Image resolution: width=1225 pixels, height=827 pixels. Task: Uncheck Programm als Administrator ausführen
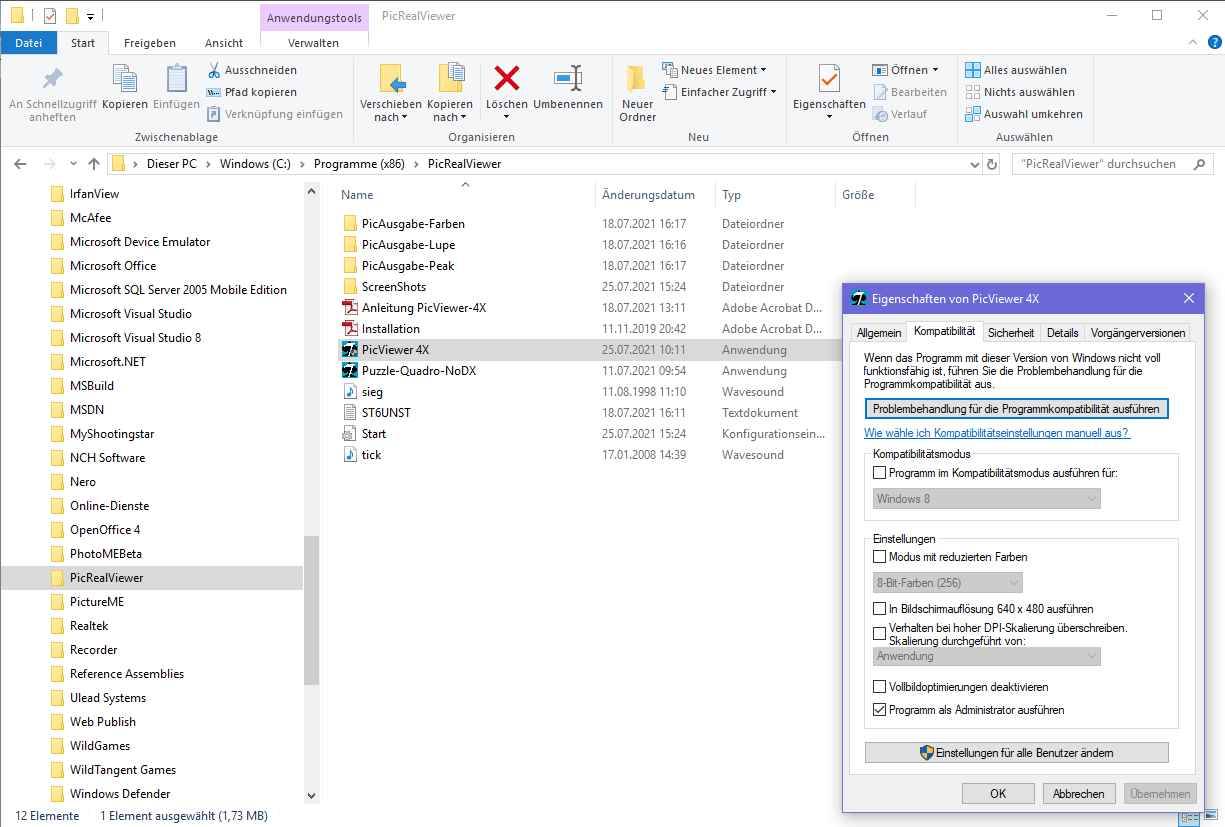click(x=880, y=710)
